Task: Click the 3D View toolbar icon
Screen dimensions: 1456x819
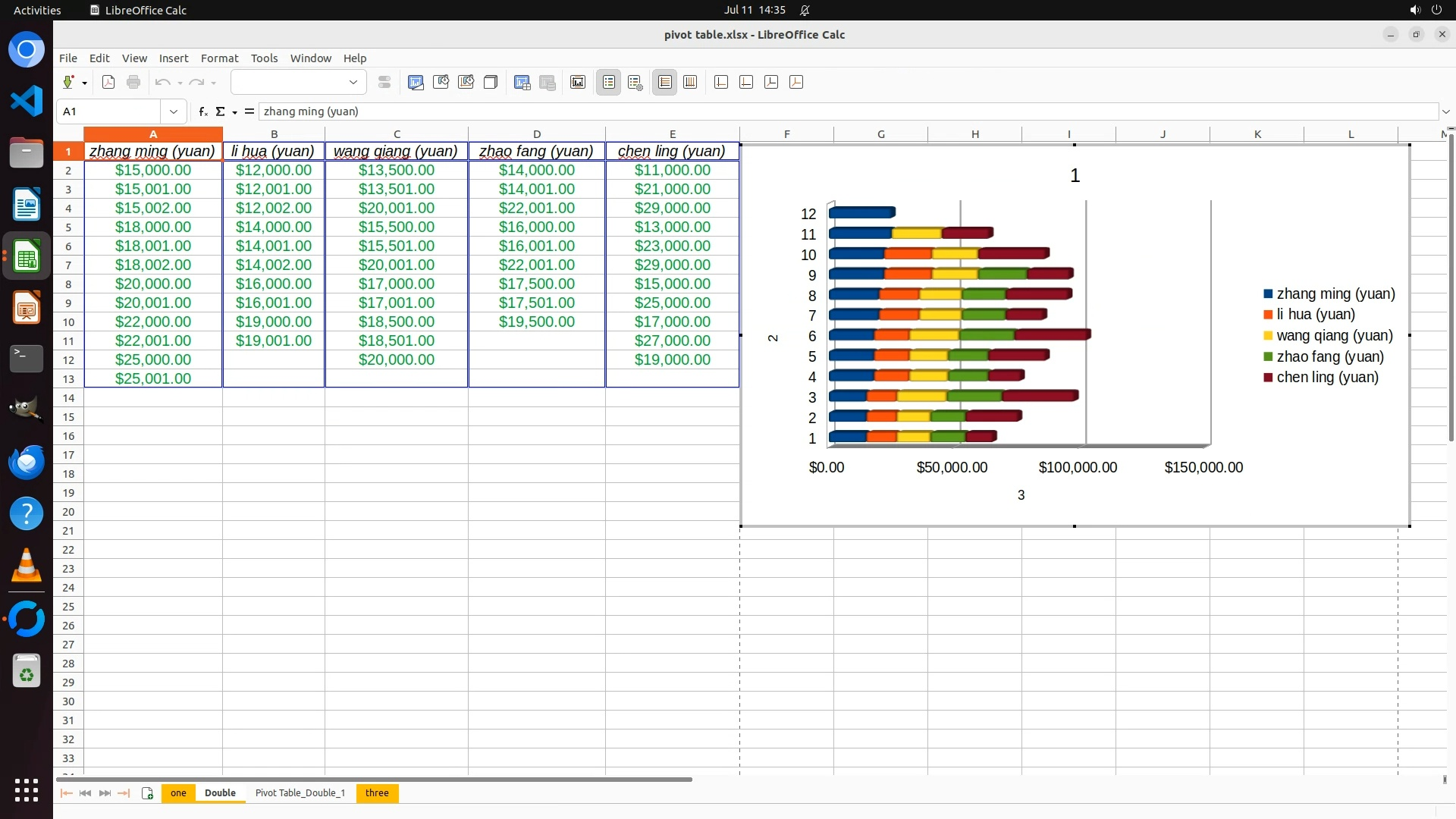Action: click(491, 83)
